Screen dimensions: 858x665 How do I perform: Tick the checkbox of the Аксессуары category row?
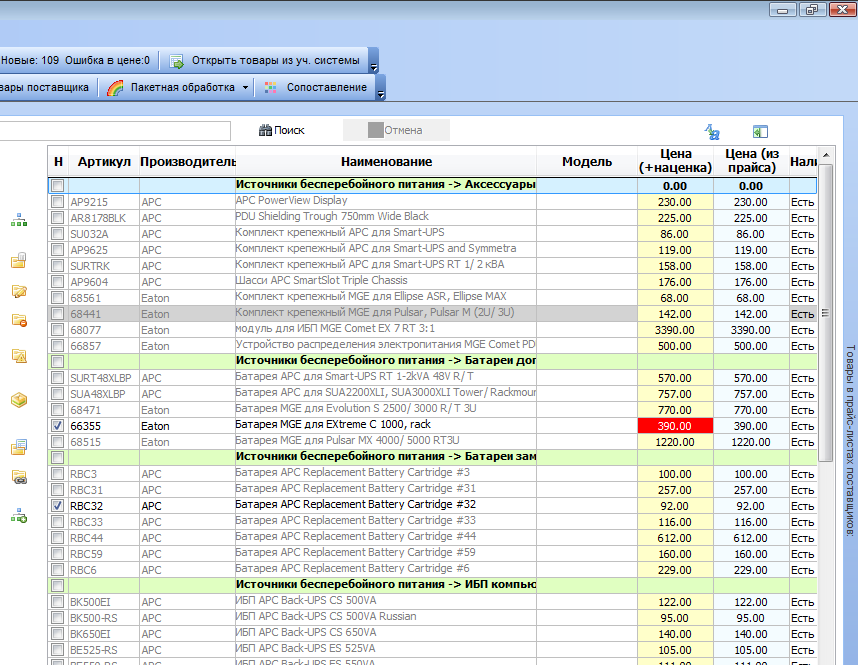point(57,186)
